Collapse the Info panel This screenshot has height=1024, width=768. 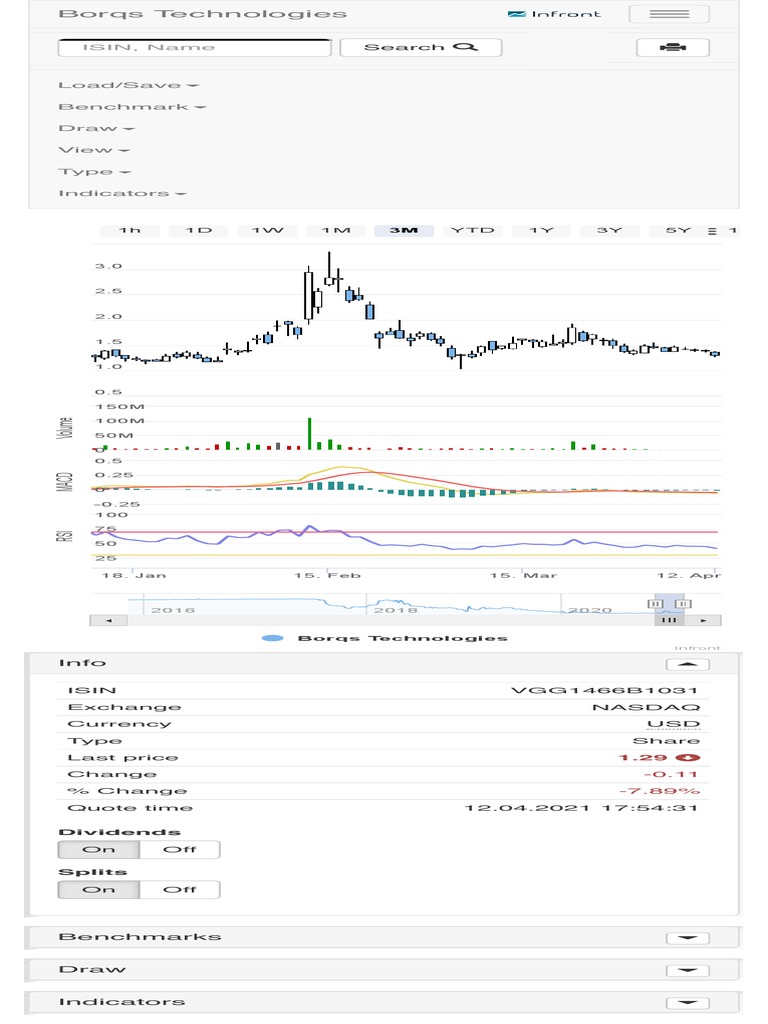[688, 664]
